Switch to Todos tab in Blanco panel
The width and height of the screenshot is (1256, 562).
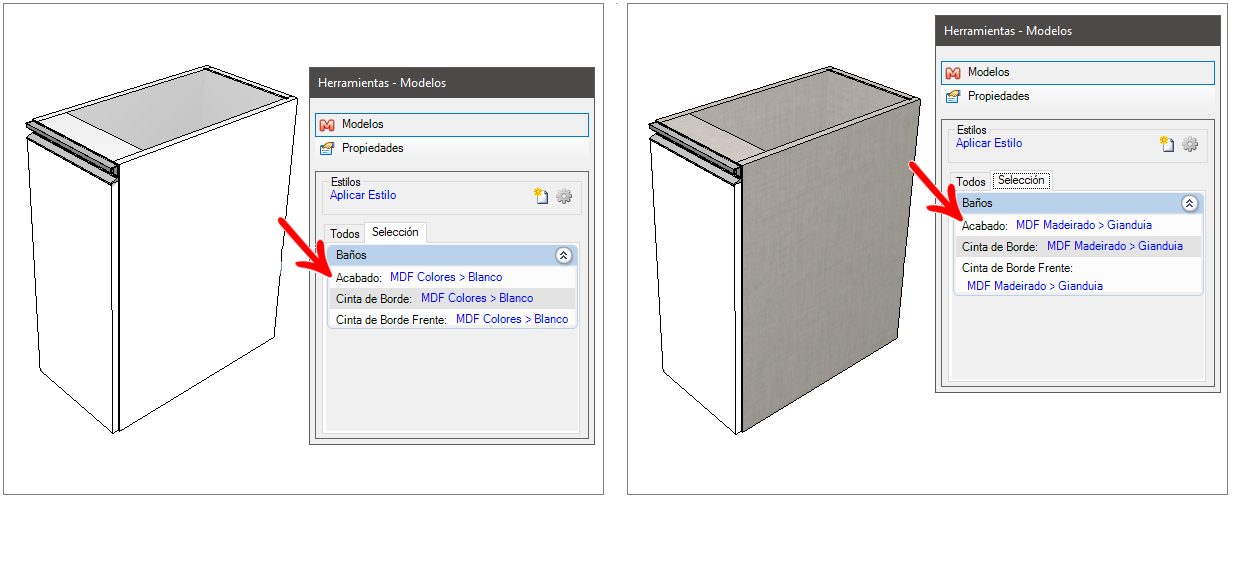coord(344,233)
